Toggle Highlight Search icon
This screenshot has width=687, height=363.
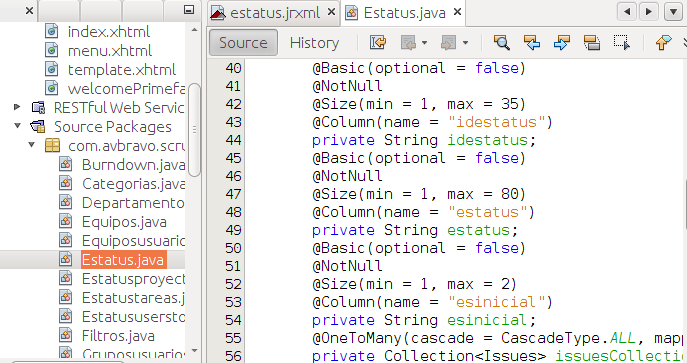[x=591, y=42]
